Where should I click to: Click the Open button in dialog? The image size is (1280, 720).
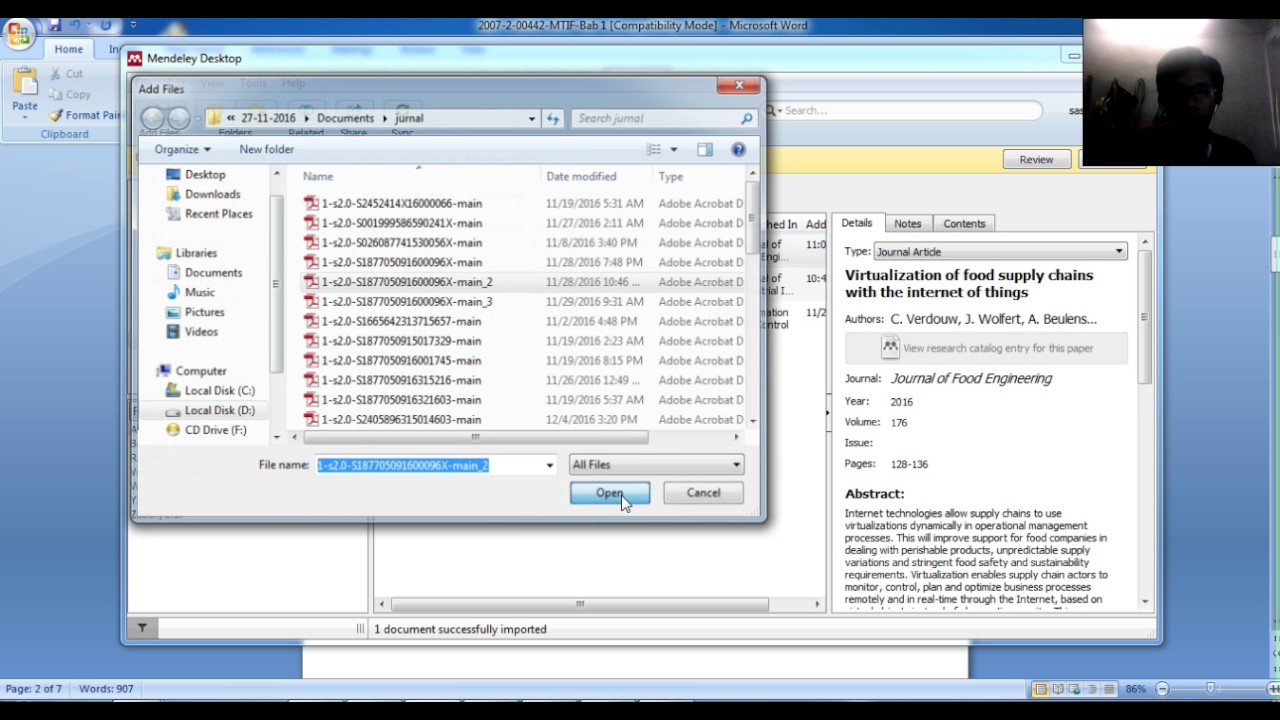(610, 493)
